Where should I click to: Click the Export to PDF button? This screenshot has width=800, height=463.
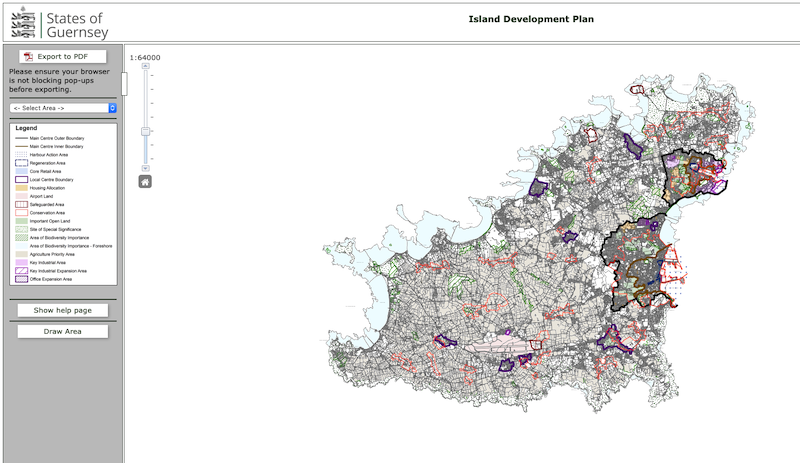tap(63, 57)
